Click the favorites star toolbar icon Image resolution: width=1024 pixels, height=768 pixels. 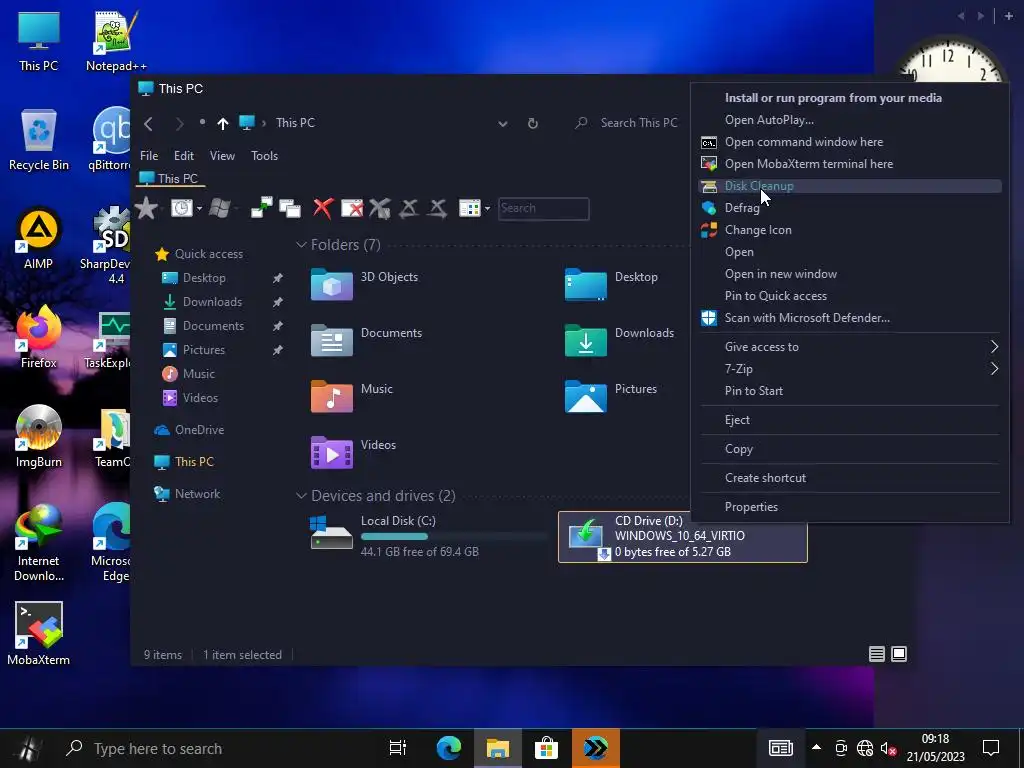click(x=146, y=208)
